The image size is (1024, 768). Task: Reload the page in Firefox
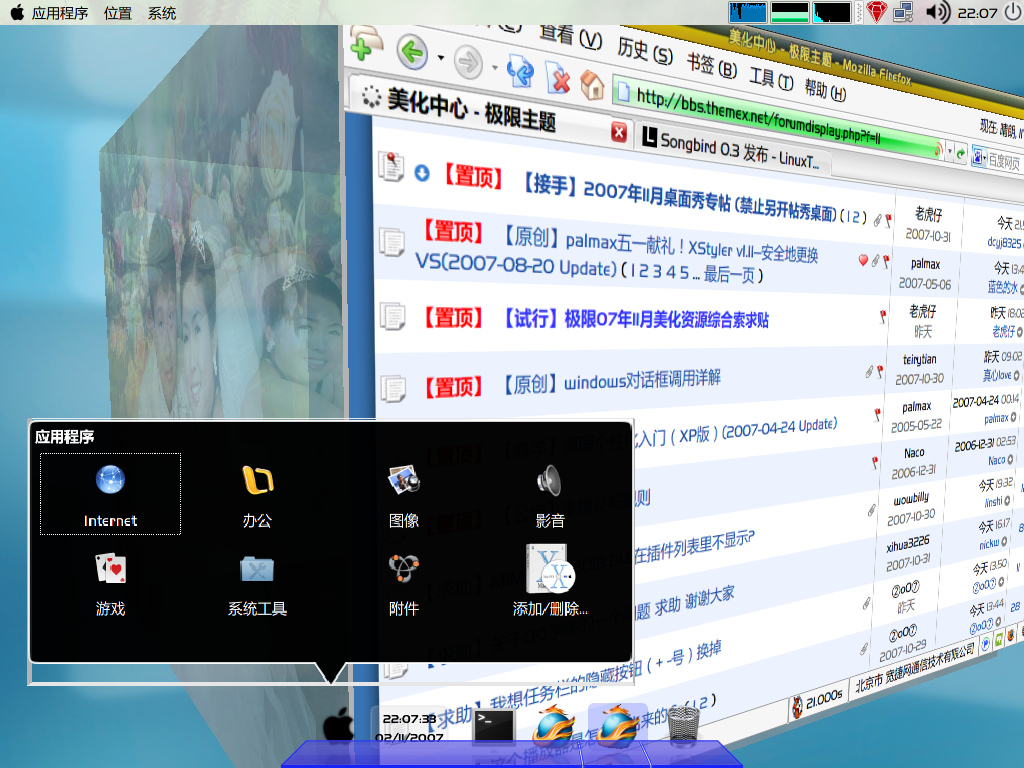(x=520, y=71)
